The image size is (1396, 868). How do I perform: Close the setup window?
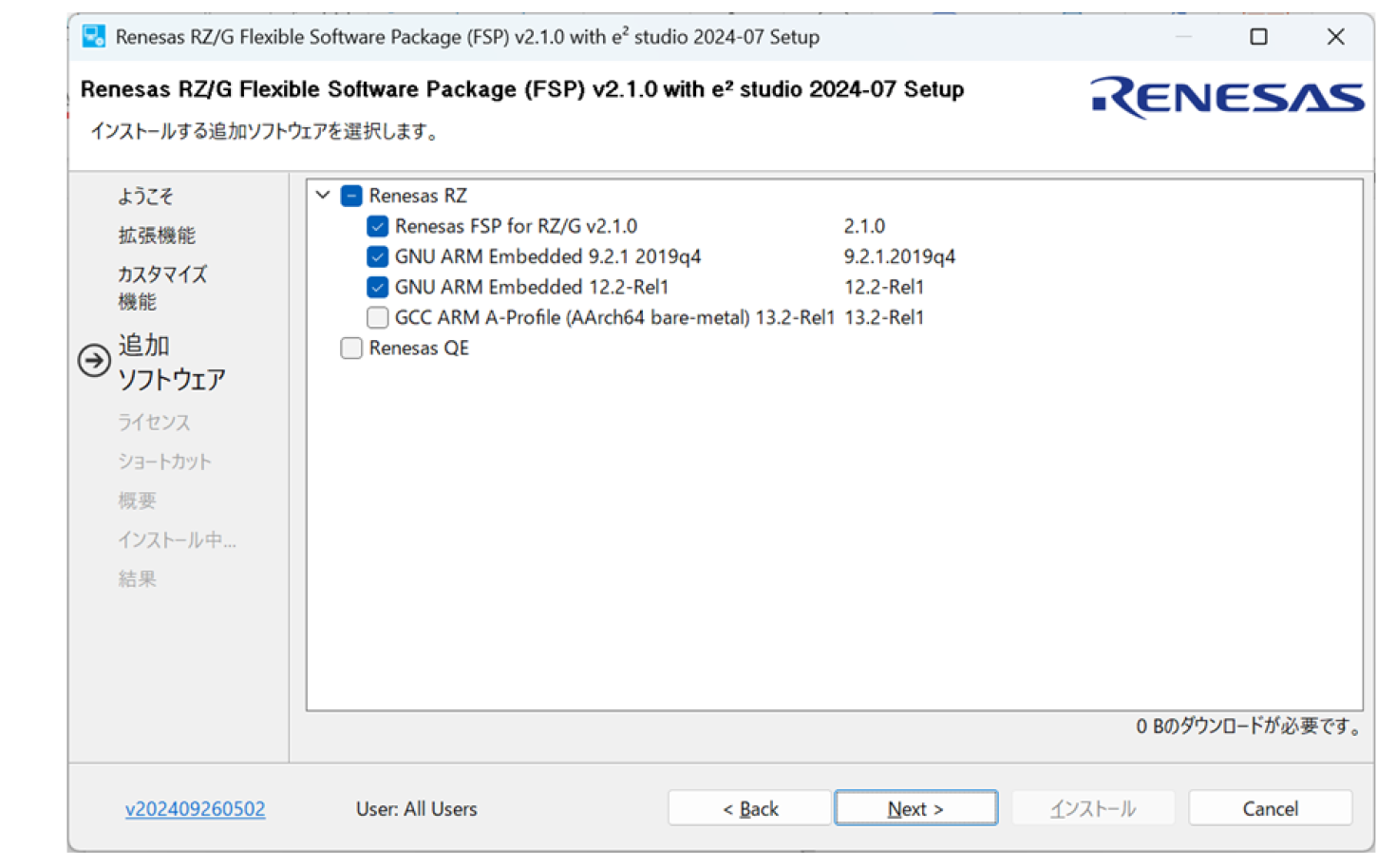(x=1335, y=37)
